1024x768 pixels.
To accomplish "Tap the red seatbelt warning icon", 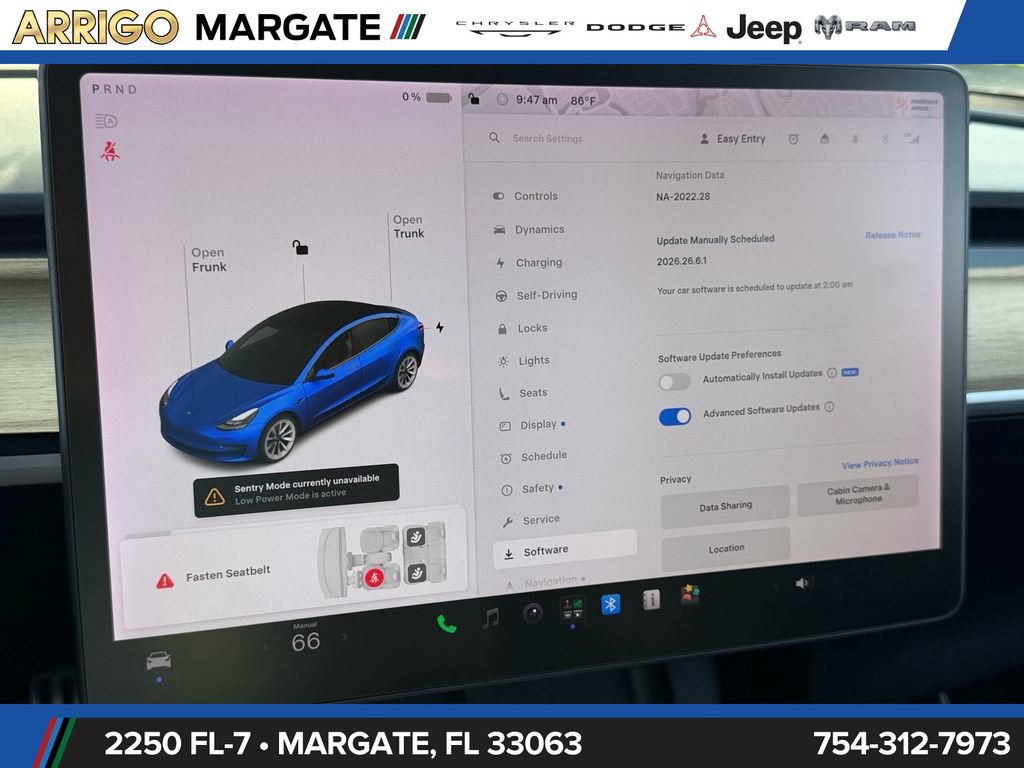I will tap(109, 152).
